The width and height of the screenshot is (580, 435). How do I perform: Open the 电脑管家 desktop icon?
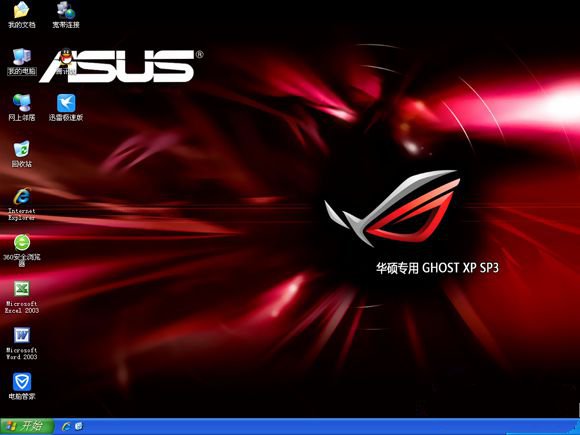(21, 387)
